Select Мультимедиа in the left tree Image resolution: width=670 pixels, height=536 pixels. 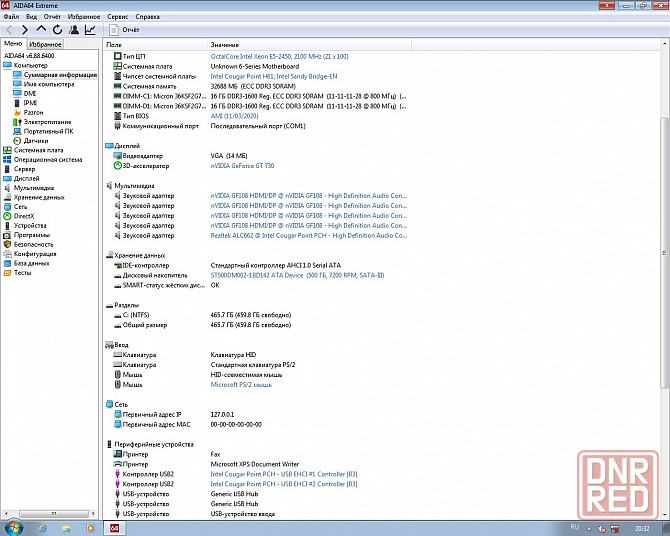pos(29,188)
